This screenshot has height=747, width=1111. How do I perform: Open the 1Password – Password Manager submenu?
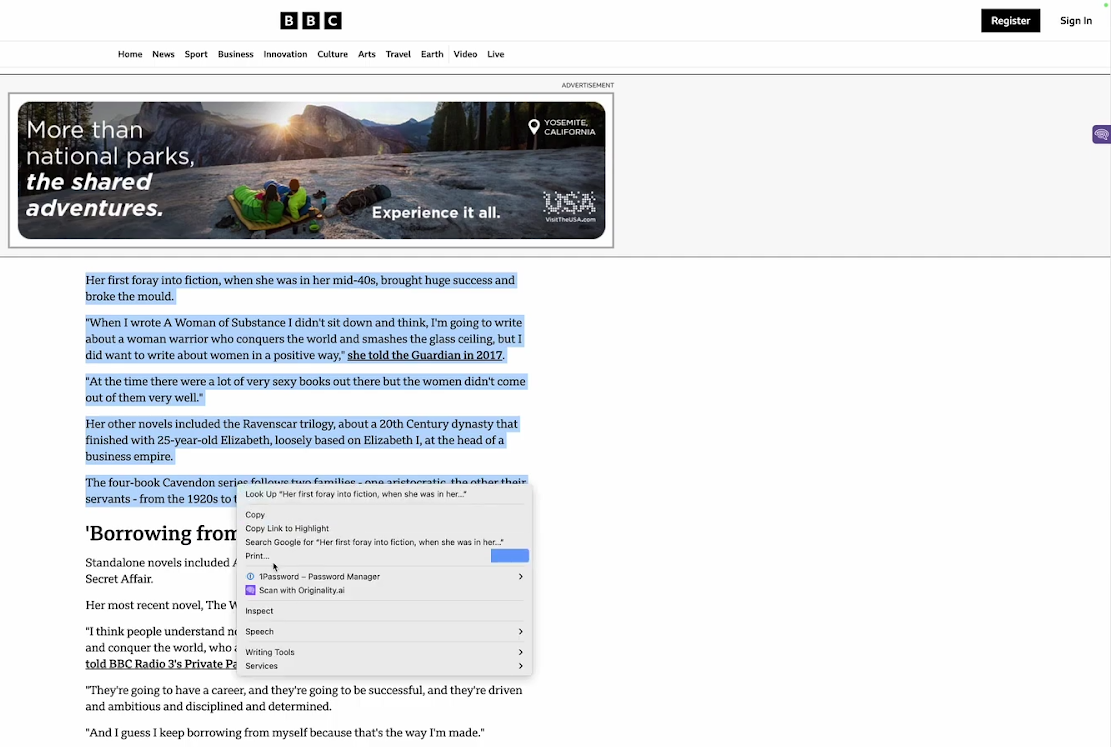click(319, 576)
